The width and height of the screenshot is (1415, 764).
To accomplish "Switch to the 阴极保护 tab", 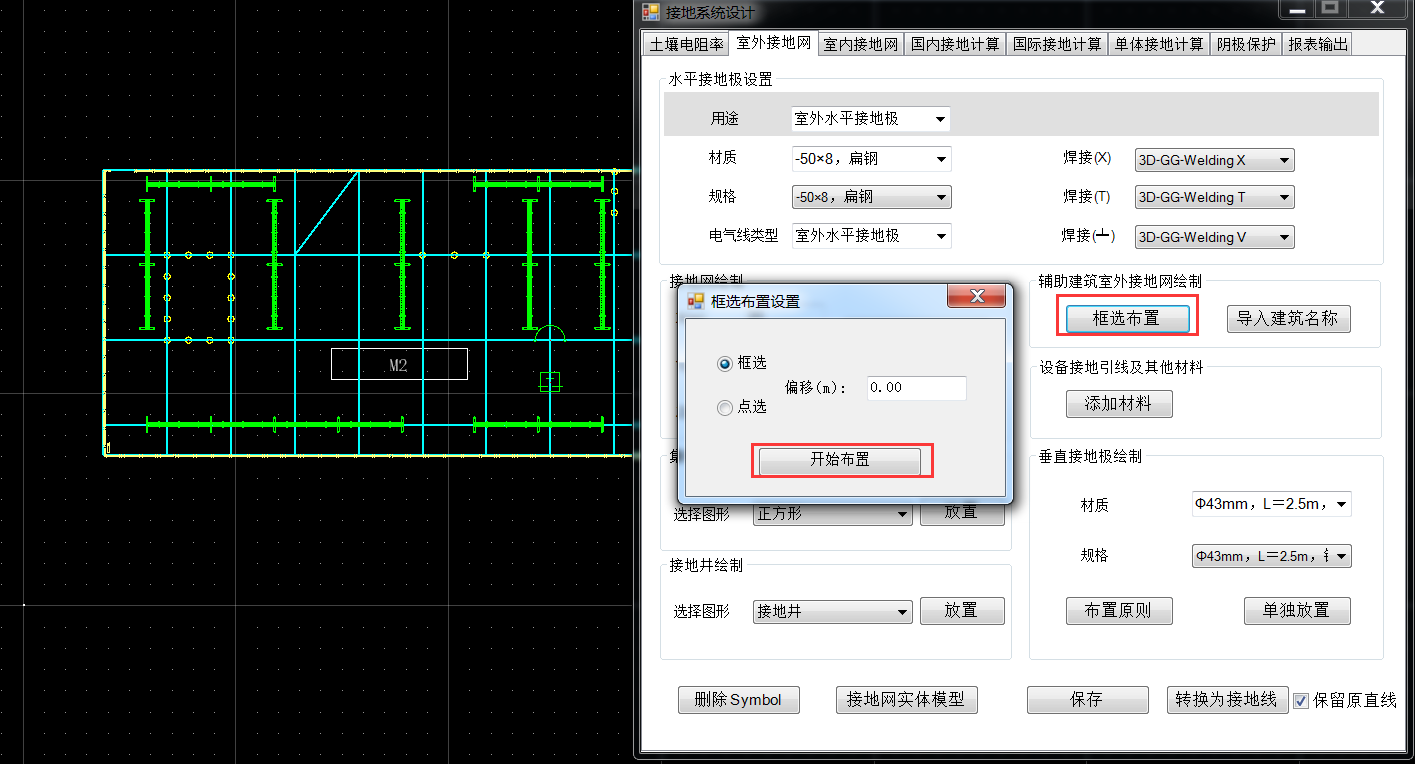I will (x=1246, y=44).
